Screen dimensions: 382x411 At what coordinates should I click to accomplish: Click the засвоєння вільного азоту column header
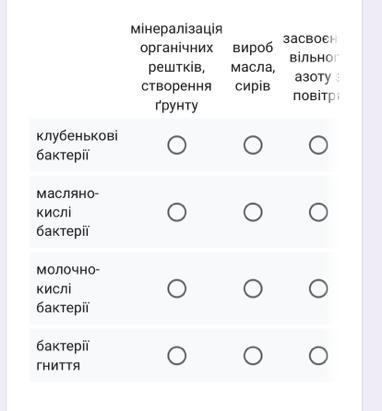[x=311, y=67]
